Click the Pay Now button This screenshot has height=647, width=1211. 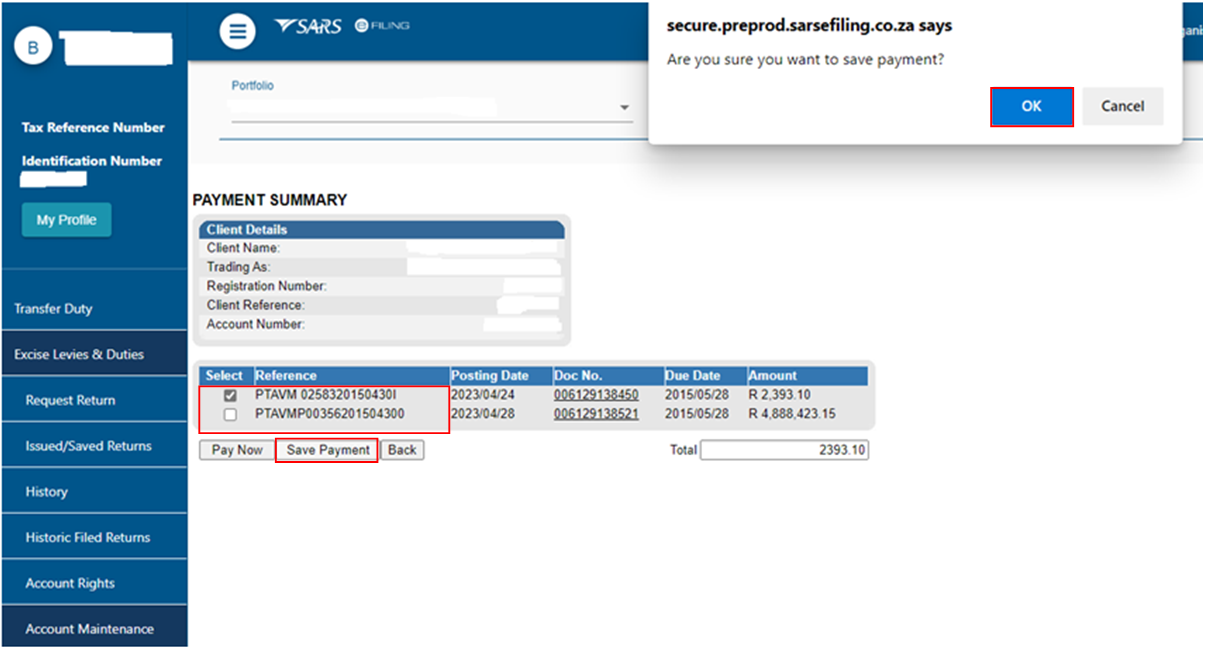[237, 450]
